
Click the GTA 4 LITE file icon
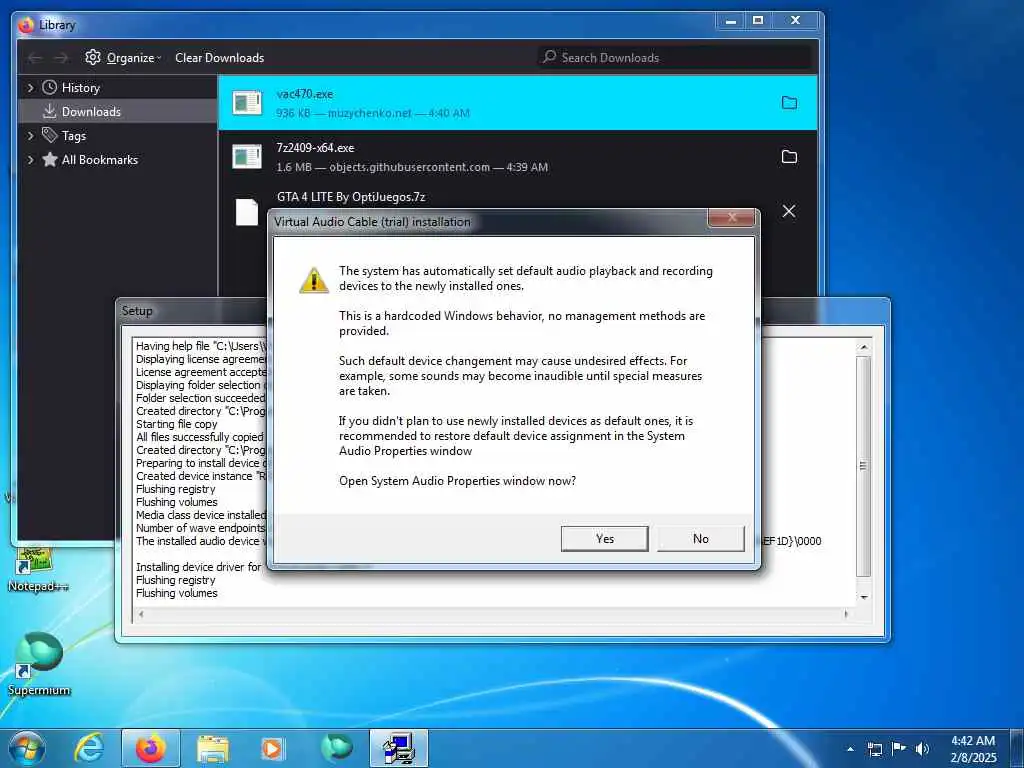pos(247,212)
